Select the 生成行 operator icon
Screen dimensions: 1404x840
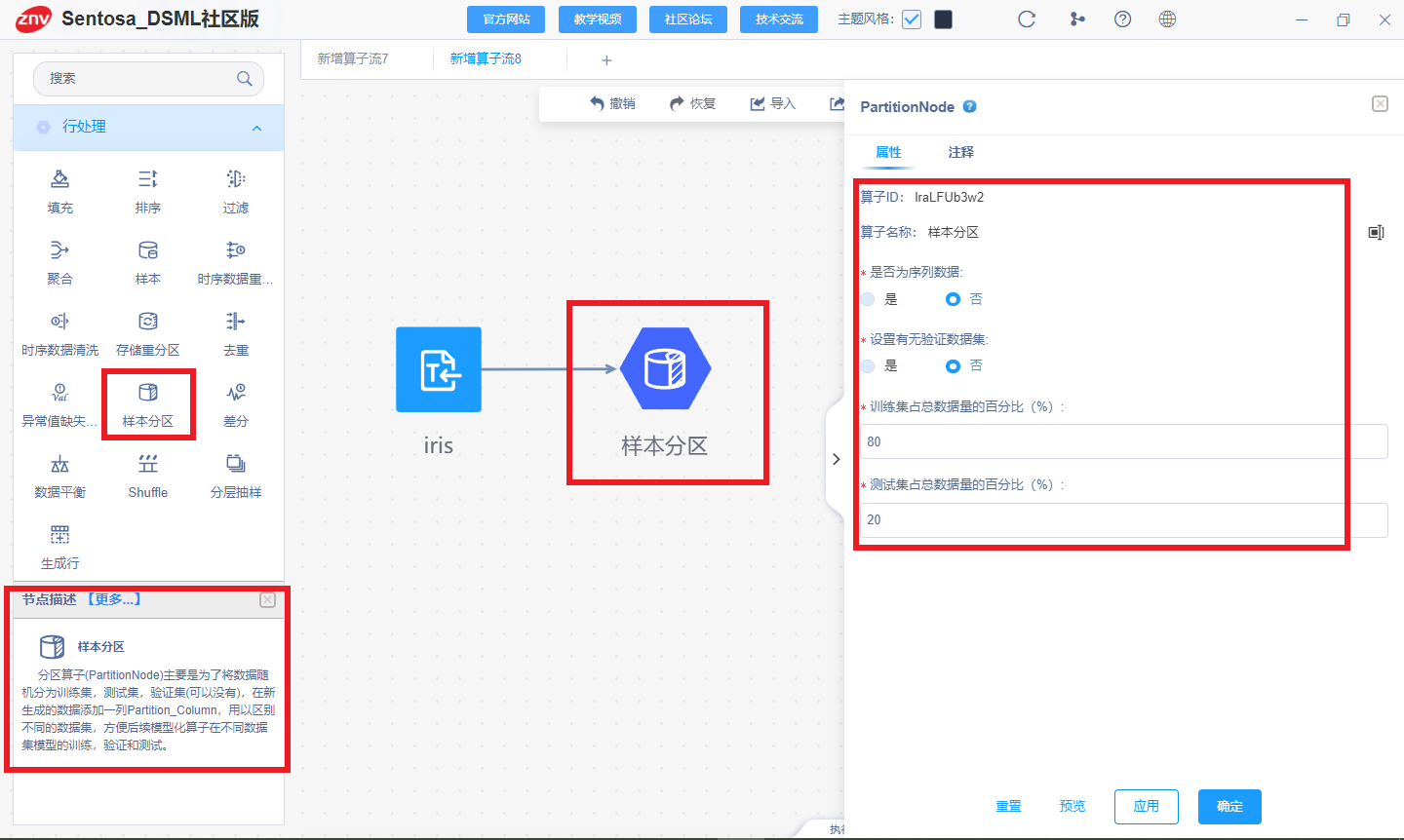click(59, 535)
